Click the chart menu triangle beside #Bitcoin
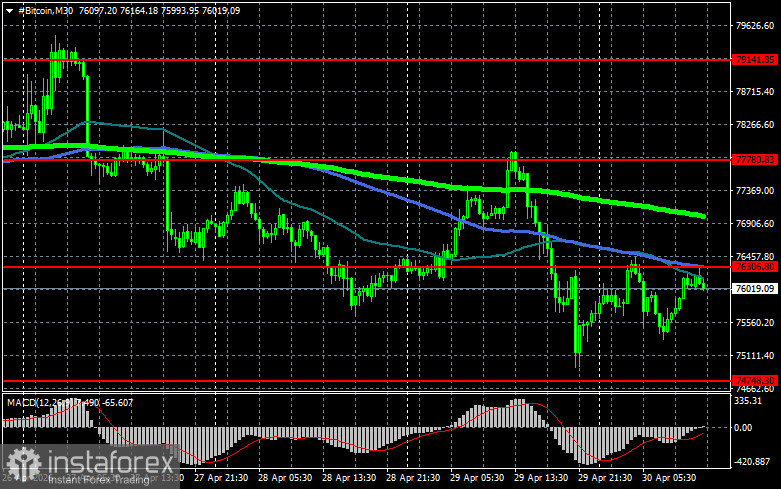This screenshot has width=781, height=489. point(9,10)
